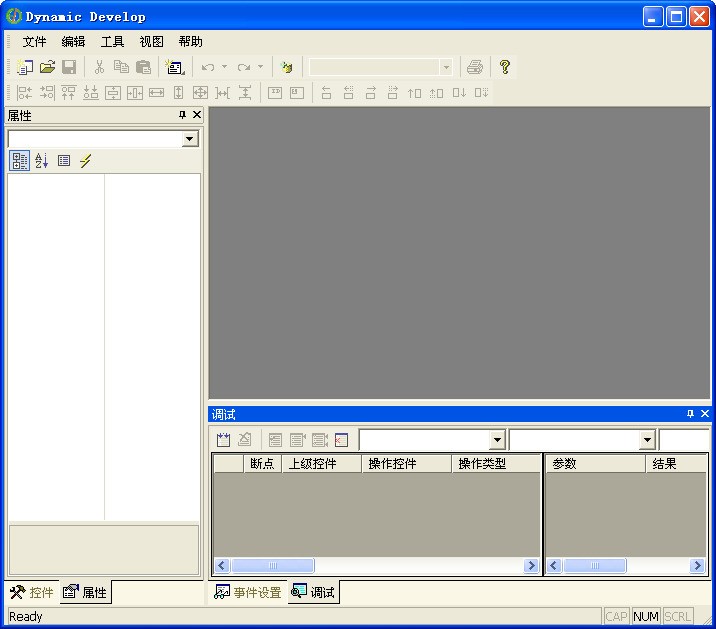Image resolution: width=716 pixels, height=629 pixels.
Task: Click the Open folder toolbar icon
Action: point(47,67)
